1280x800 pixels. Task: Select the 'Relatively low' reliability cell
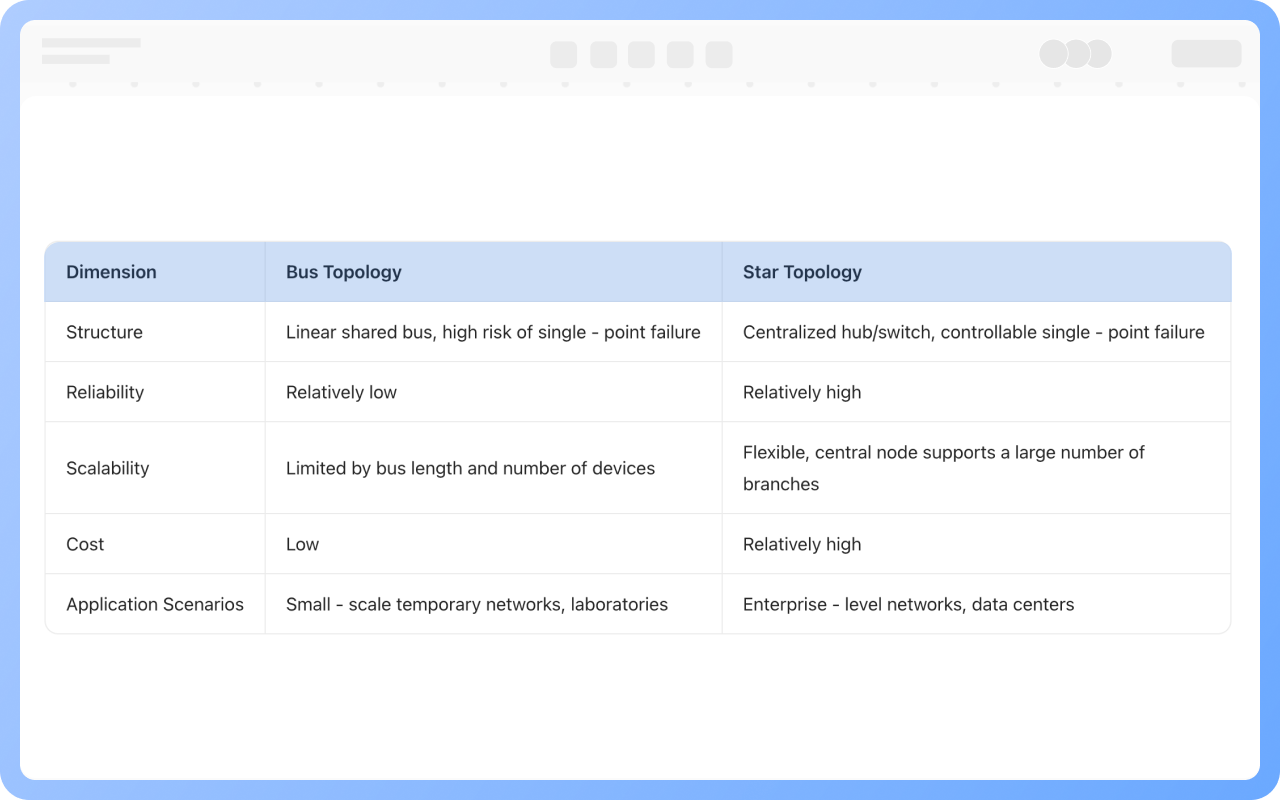tap(341, 392)
